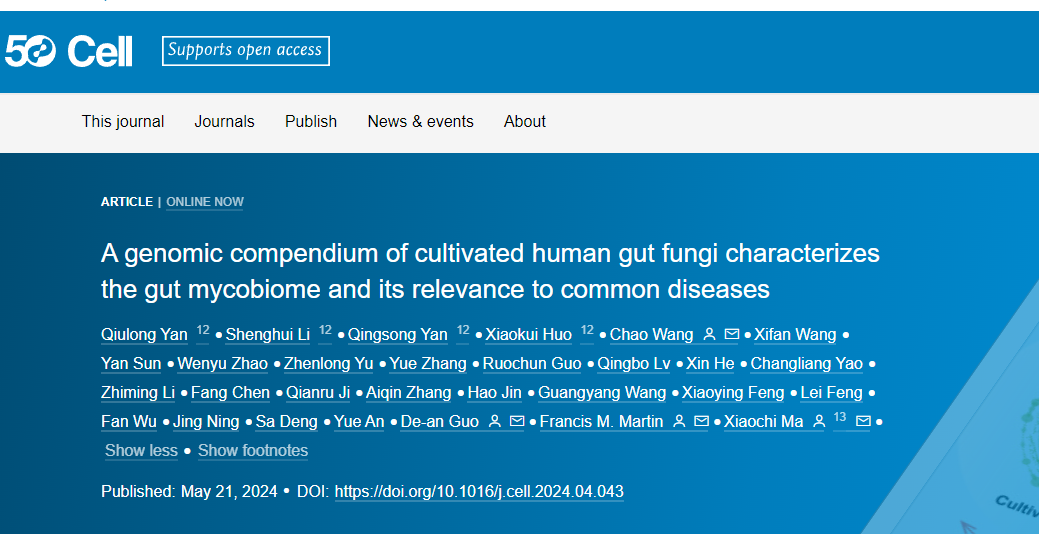Open the About menu
The image size is (1039, 534).
coord(525,121)
